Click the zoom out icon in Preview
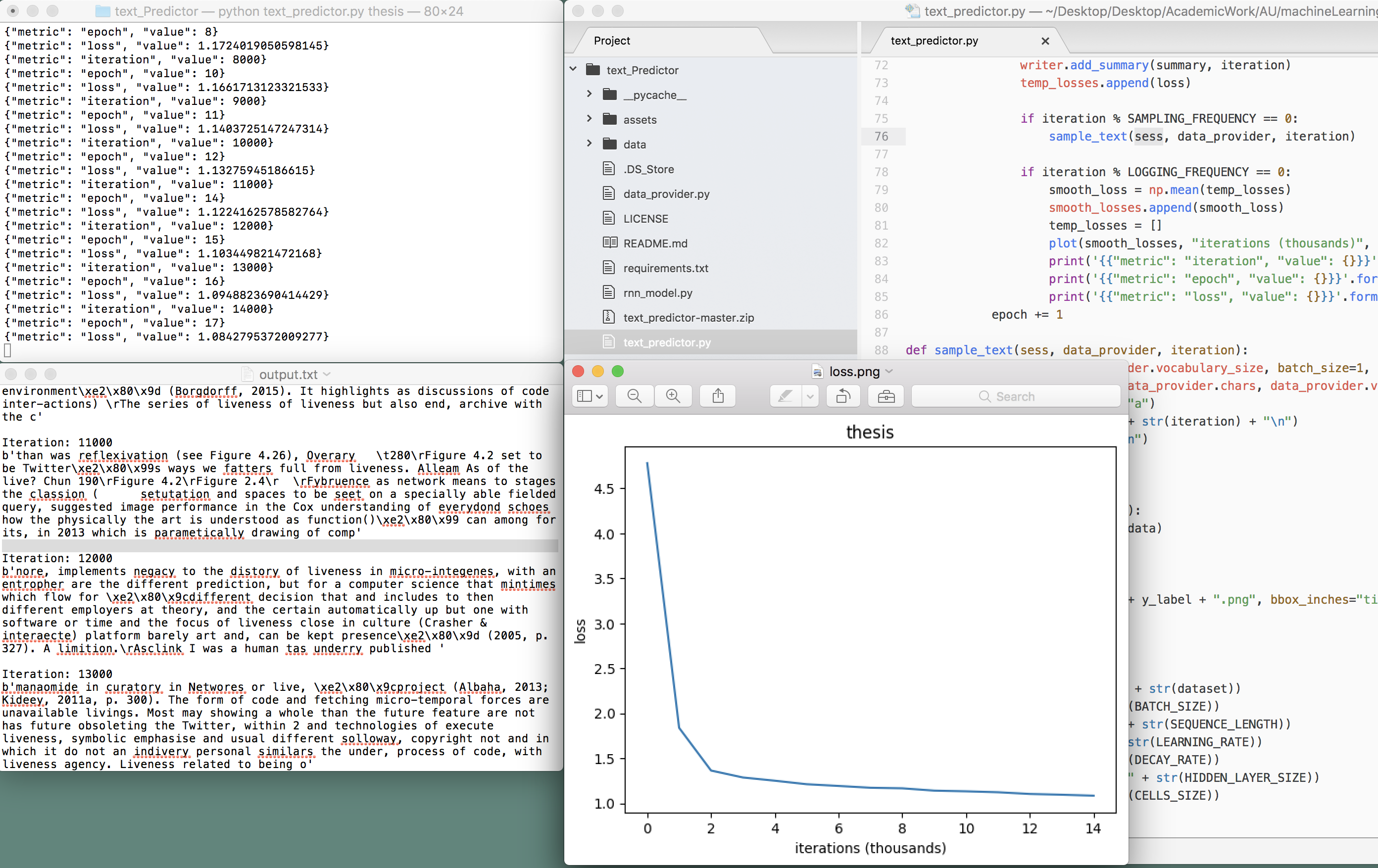 pos(634,396)
